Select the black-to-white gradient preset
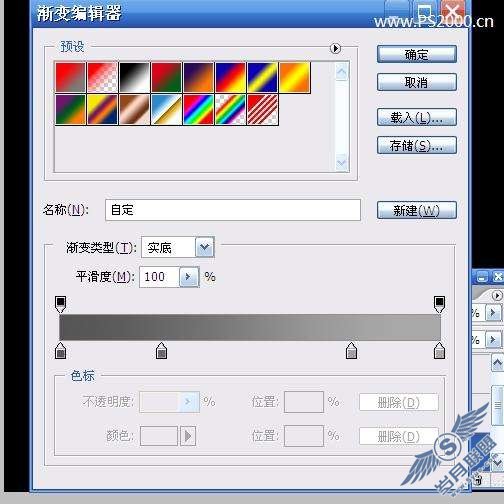This screenshot has height=504, width=504. point(134,77)
